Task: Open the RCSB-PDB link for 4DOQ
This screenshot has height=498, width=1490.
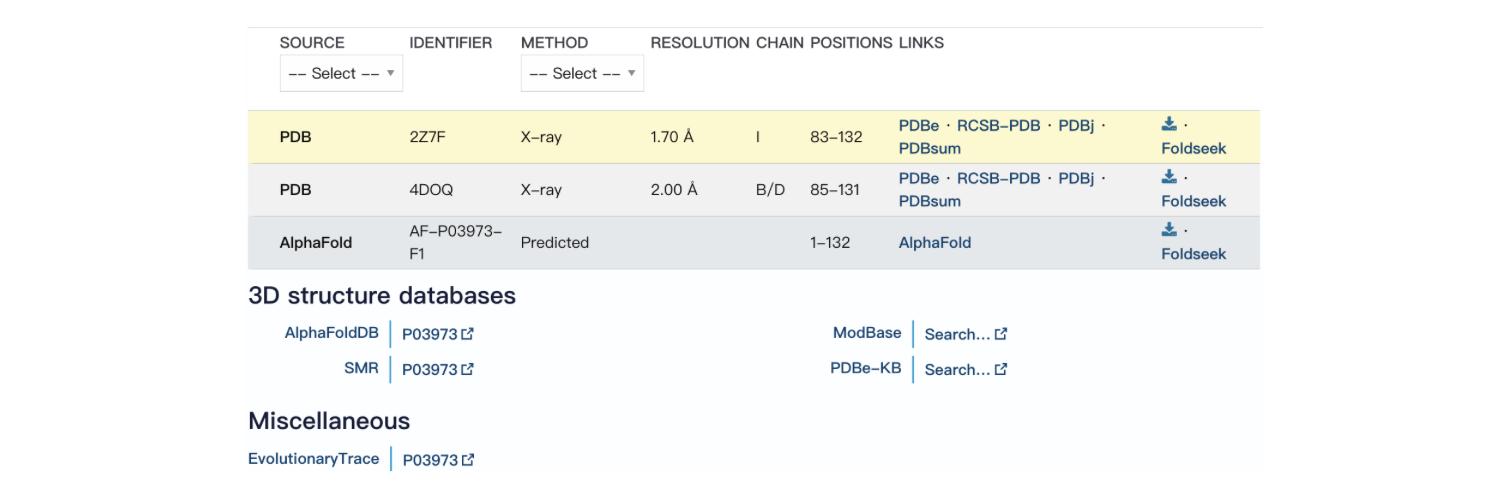Action: coord(998,179)
